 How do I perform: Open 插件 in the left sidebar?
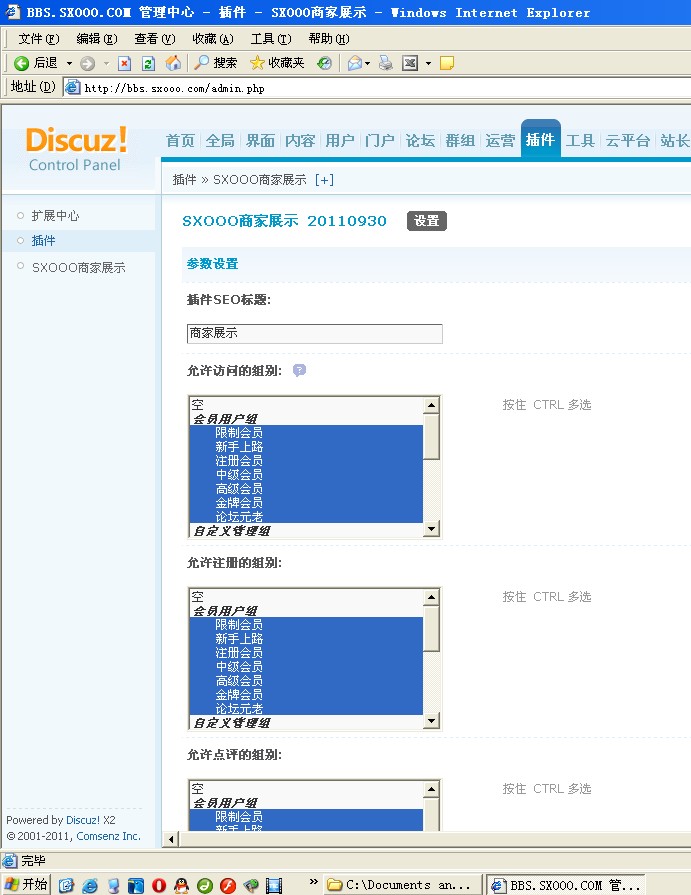[x=43, y=241]
